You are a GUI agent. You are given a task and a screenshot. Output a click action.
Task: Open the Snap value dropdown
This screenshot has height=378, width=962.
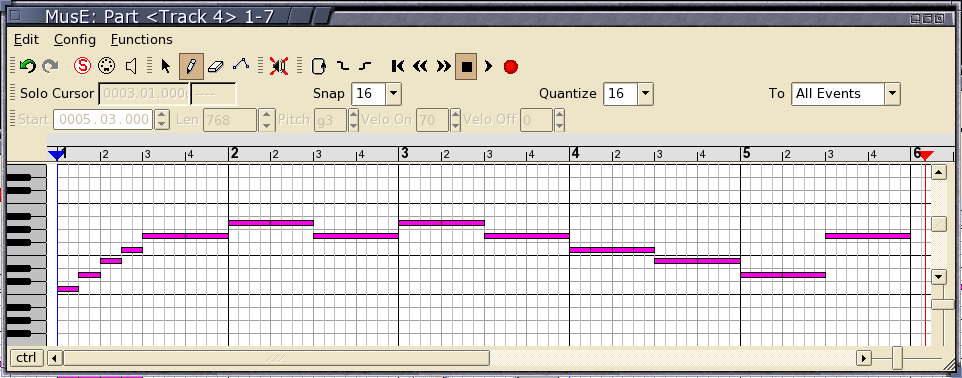click(x=393, y=94)
